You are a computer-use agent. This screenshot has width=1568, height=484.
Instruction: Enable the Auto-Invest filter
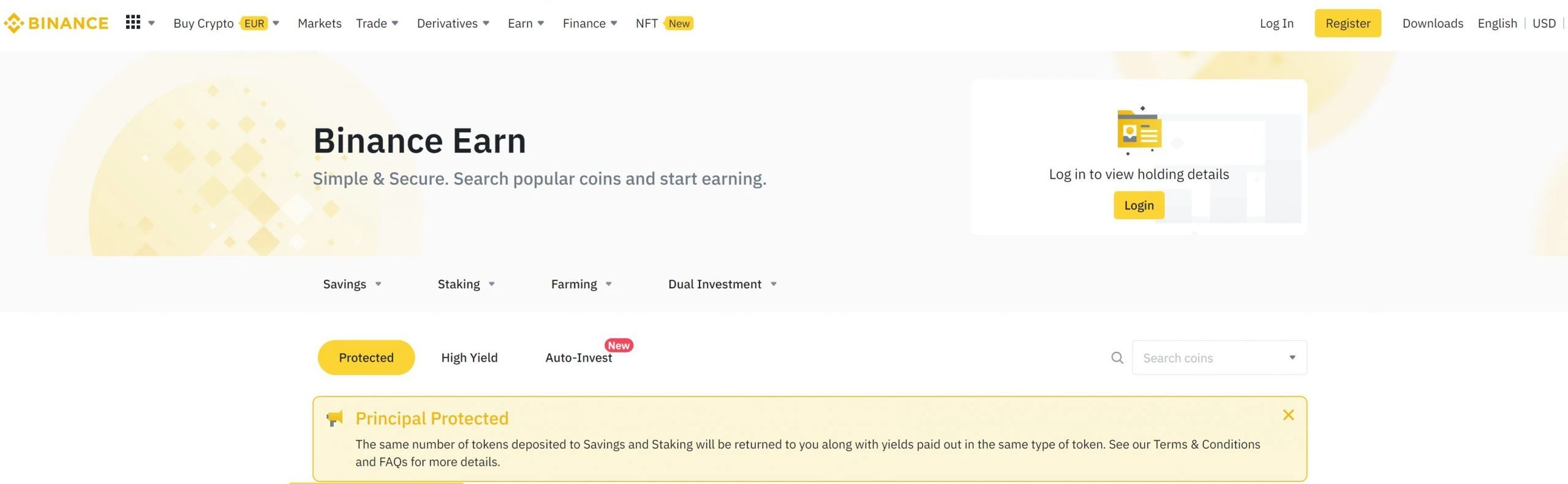579,357
